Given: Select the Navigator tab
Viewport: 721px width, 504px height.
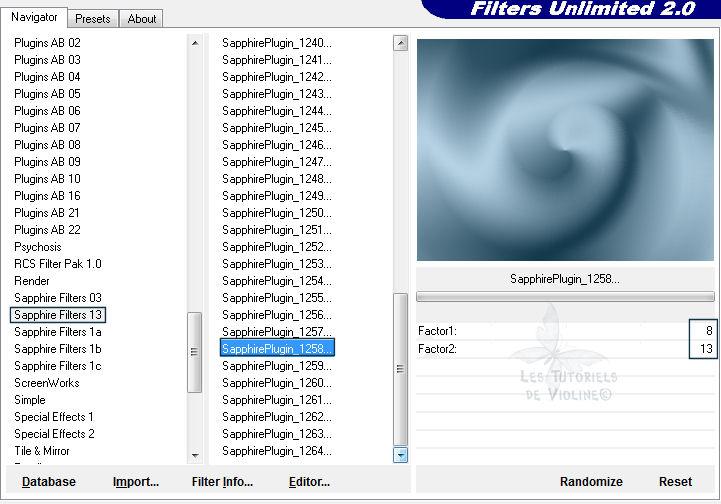Looking at the screenshot, I should tap(35, 17).
